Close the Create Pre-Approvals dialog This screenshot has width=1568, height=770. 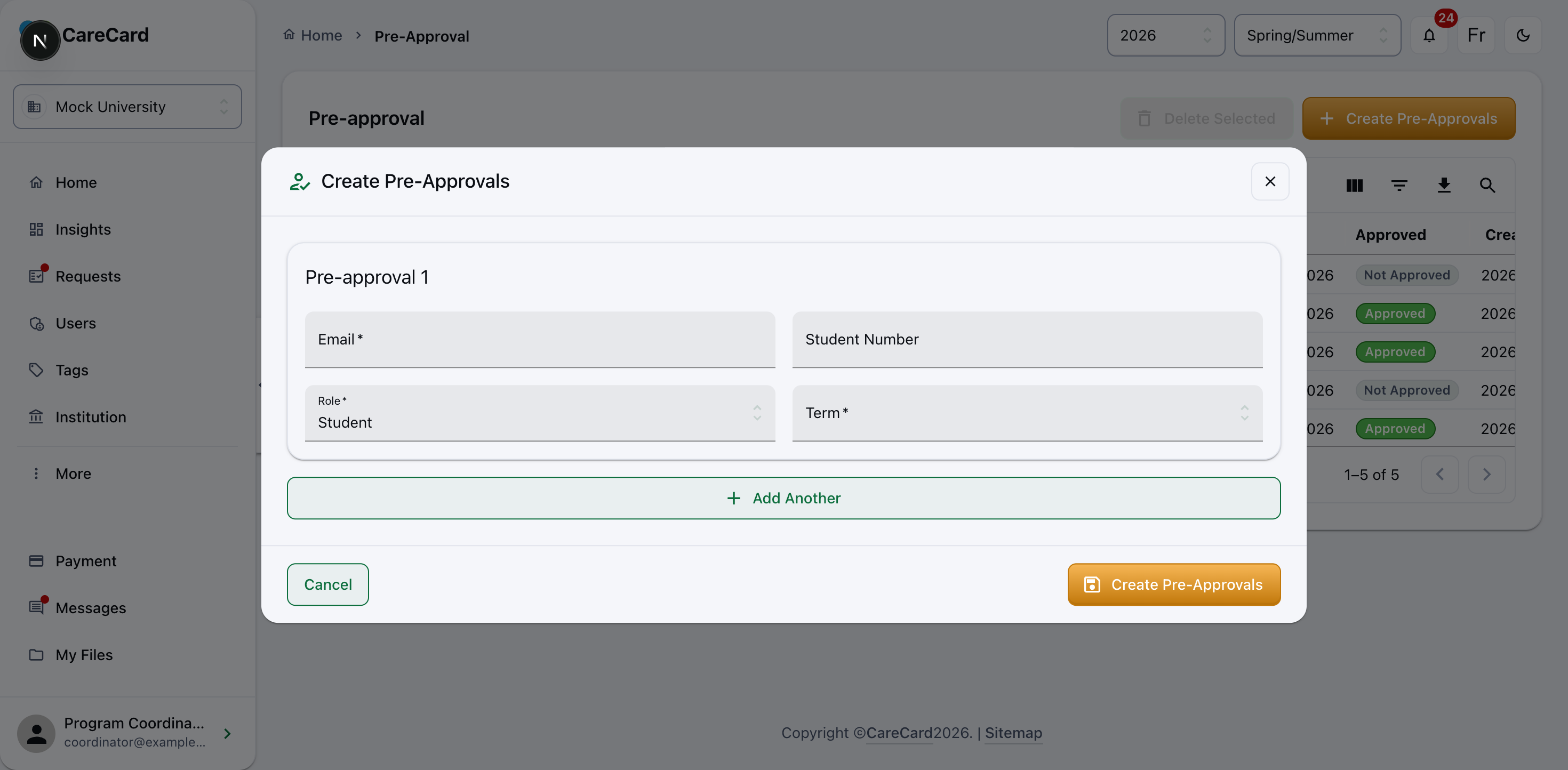coord(1270,181)
